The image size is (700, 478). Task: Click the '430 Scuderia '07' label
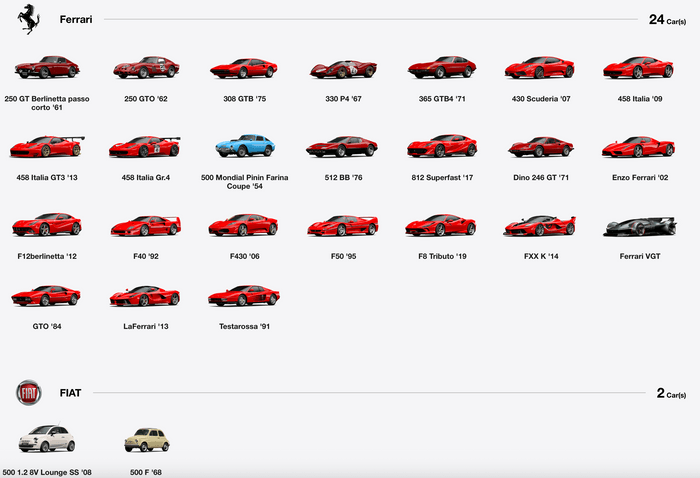click(541, 99)
